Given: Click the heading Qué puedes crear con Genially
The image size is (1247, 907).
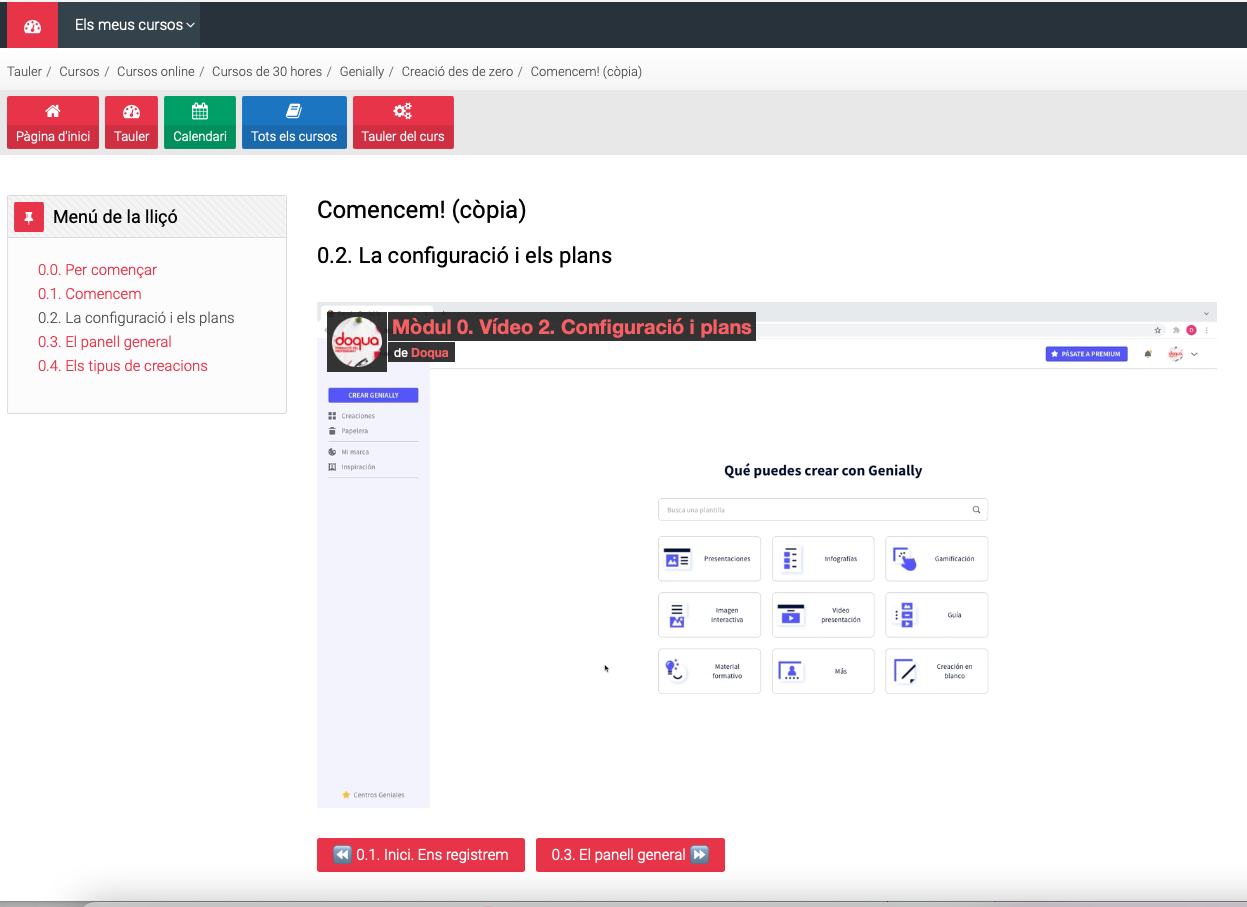Looking at the screenshot, I should pyautogui.click(x=823, y=470).
